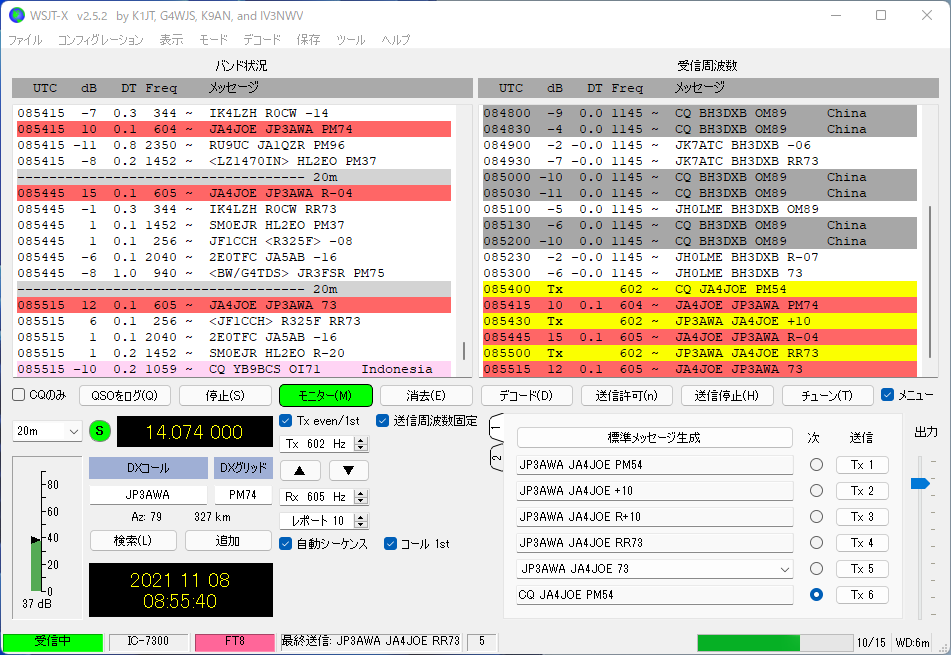Click the 受信中 receiving status indicator
This screenshot has width=951, height=655.
(x=53, y=642)
